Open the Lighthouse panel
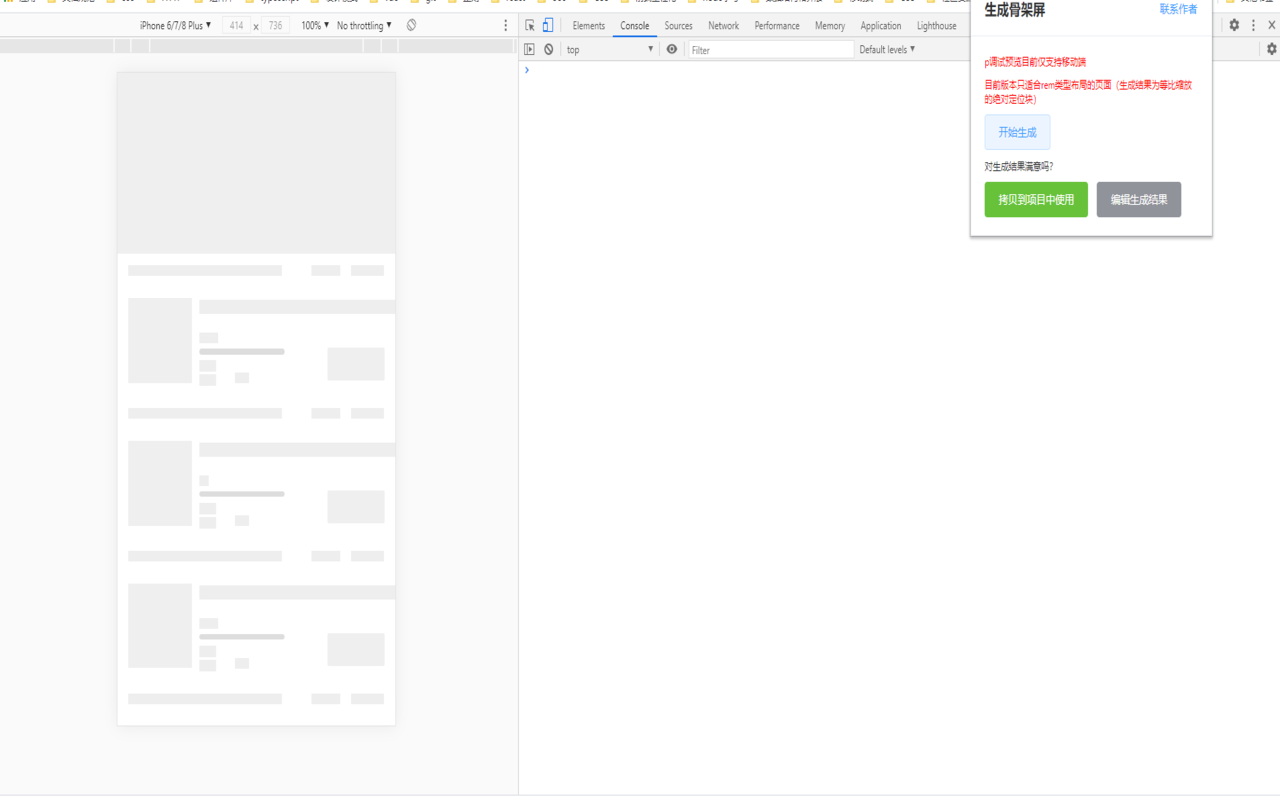Image resolution: width=1280 pixels, height=800 pixels. [935, 25]
